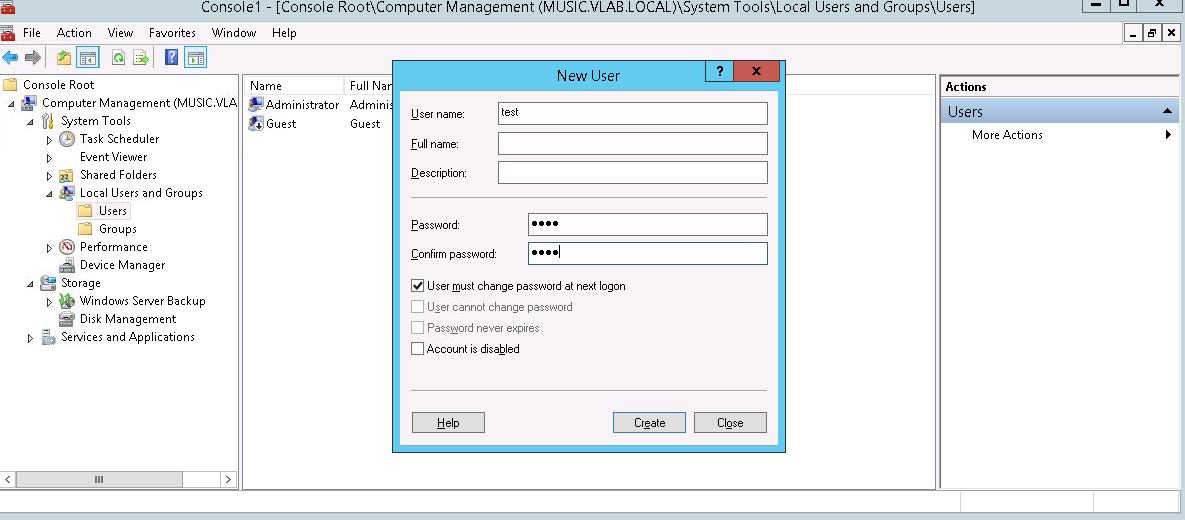This screenshot has height=520, width=1185.
Task: Click the Export List toolbar icon
Action: pyautogui.click(x=141, y=57)
